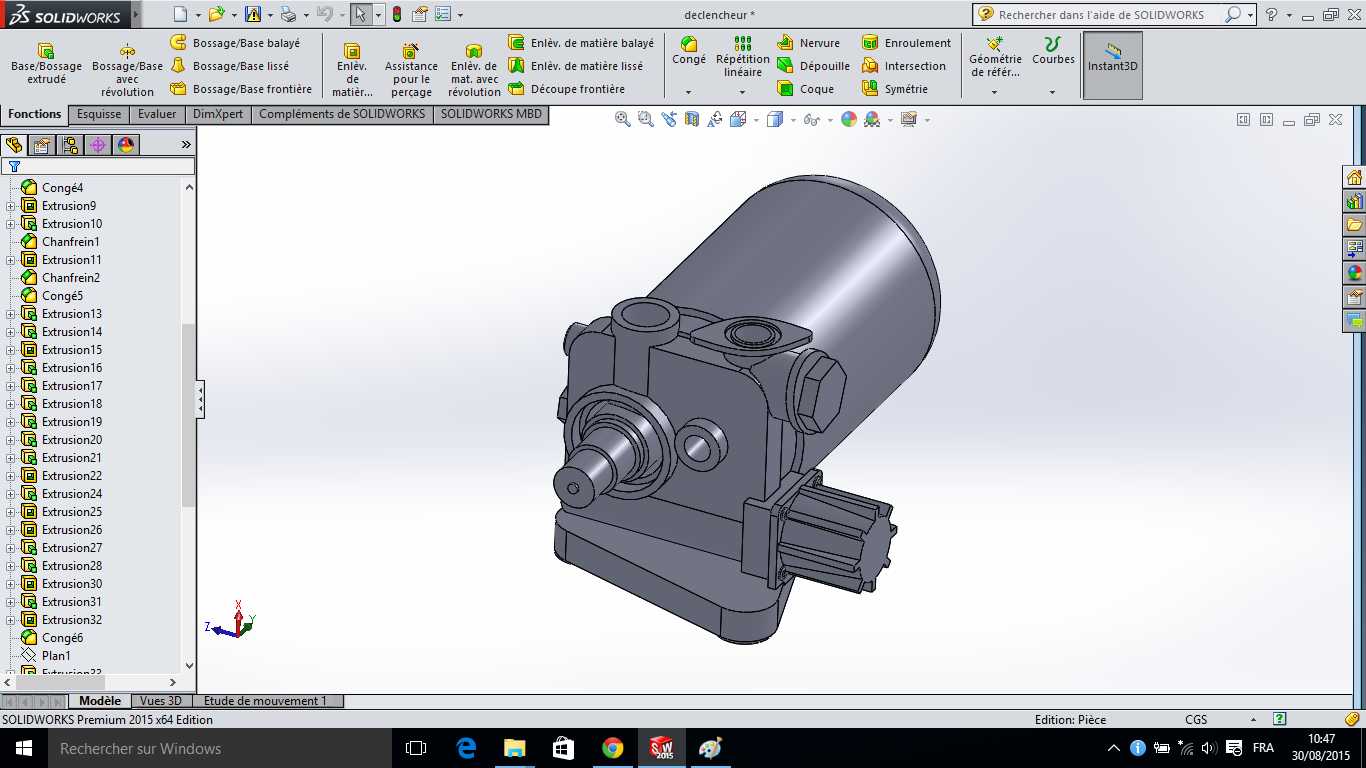Screen dimensions: 1366x768
Task: Click the Symétrie command
Action: [895, 89]
